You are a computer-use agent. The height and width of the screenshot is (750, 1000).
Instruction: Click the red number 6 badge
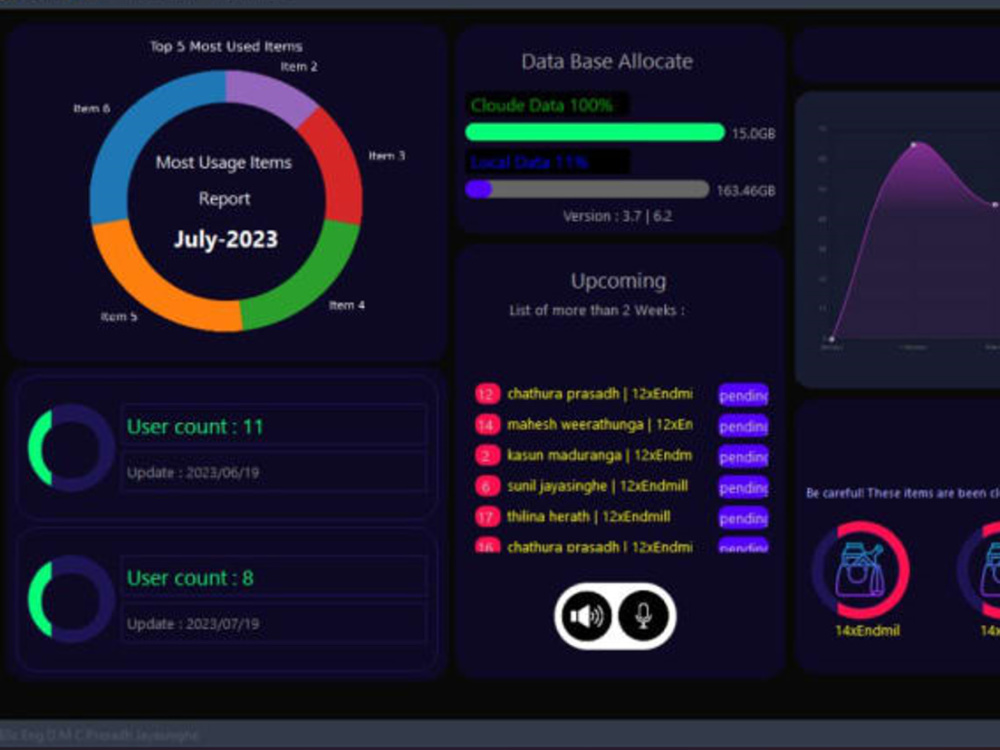click(487, 486)
